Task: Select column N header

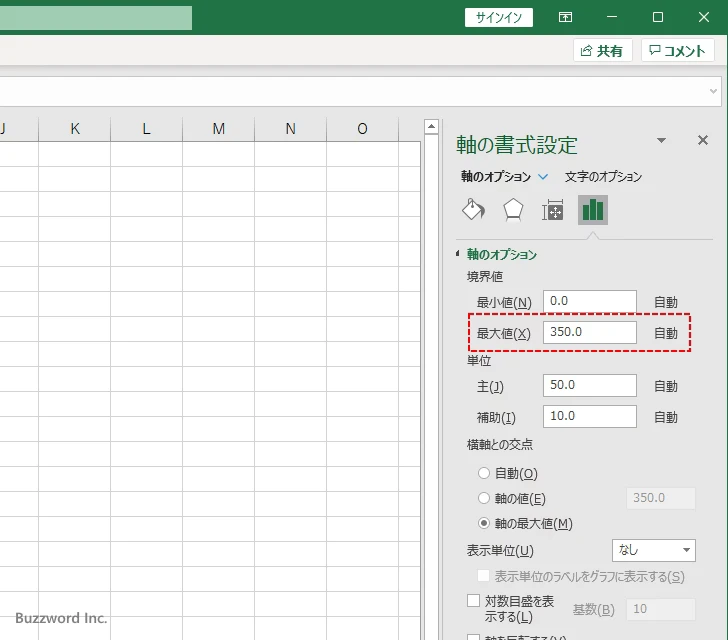Action: pyautogui.click(x=291, y=129)
